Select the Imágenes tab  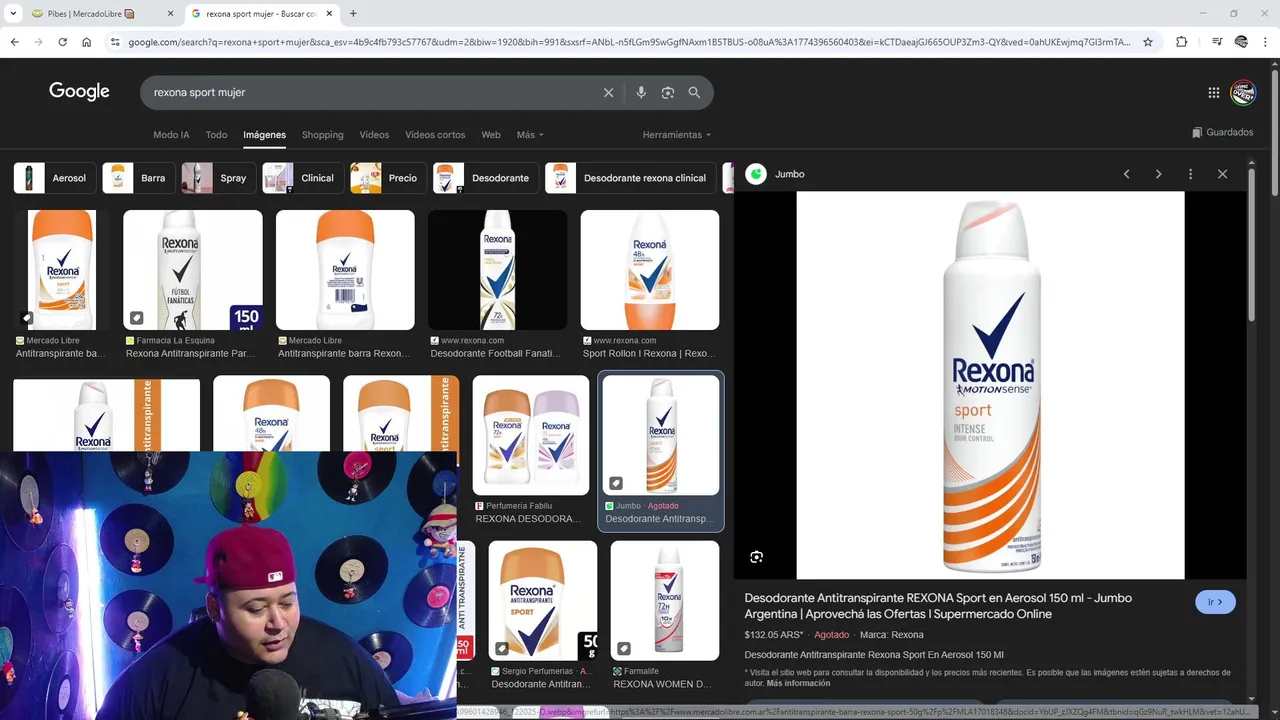[264, 135]
